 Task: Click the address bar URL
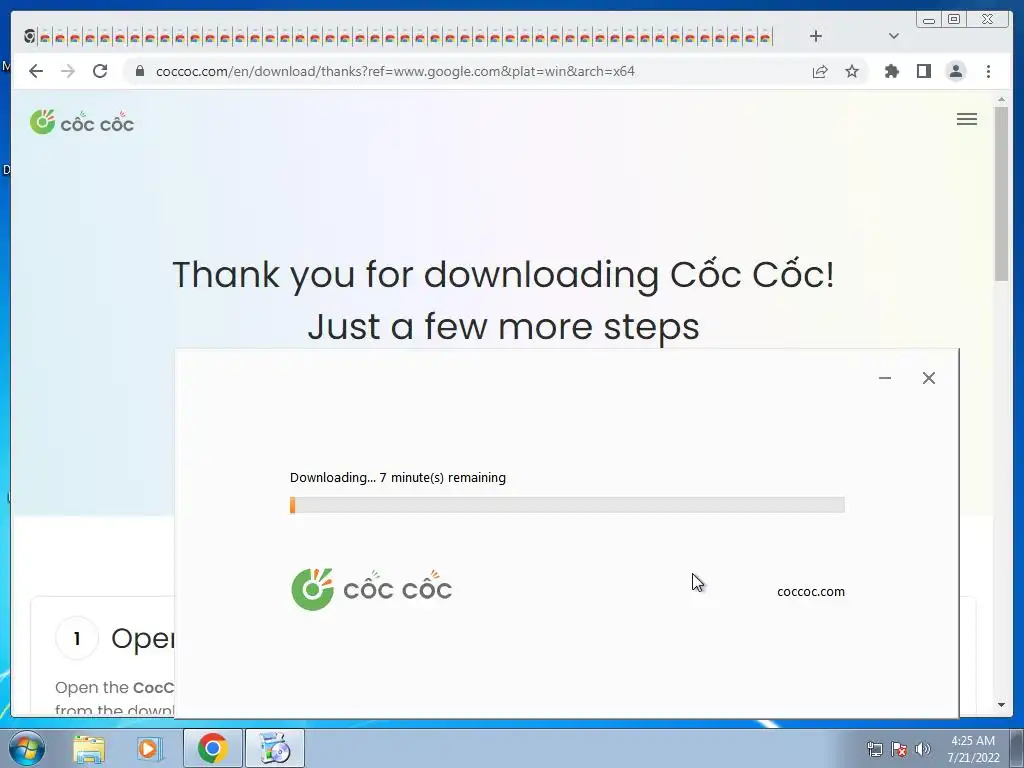(395, 71)
